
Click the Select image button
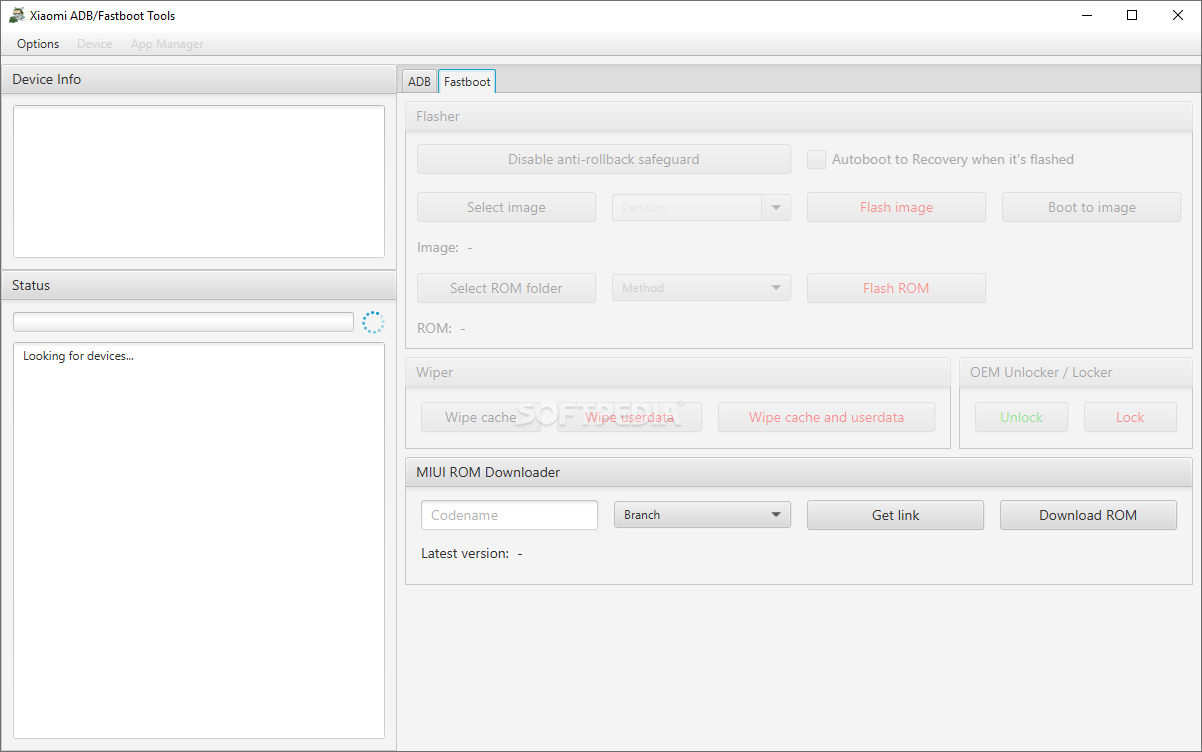506,207
